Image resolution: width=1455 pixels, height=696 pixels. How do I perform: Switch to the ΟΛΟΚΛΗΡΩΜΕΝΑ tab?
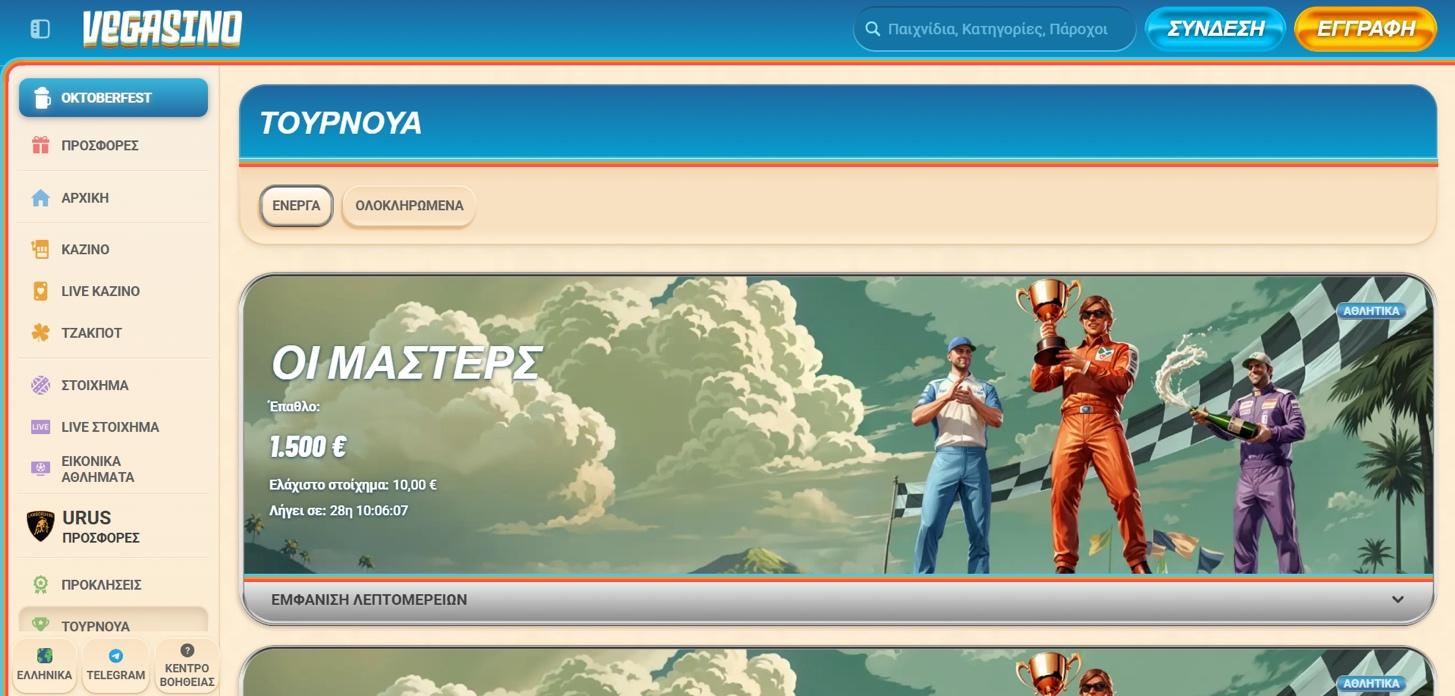(x=409, y=206)
